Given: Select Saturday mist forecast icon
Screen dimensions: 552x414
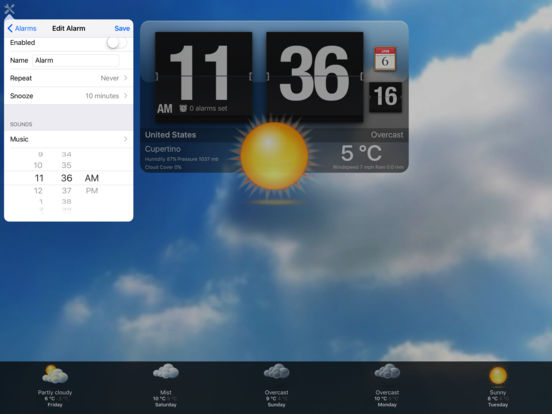Looking at the screenshot, I should [166, 371].
